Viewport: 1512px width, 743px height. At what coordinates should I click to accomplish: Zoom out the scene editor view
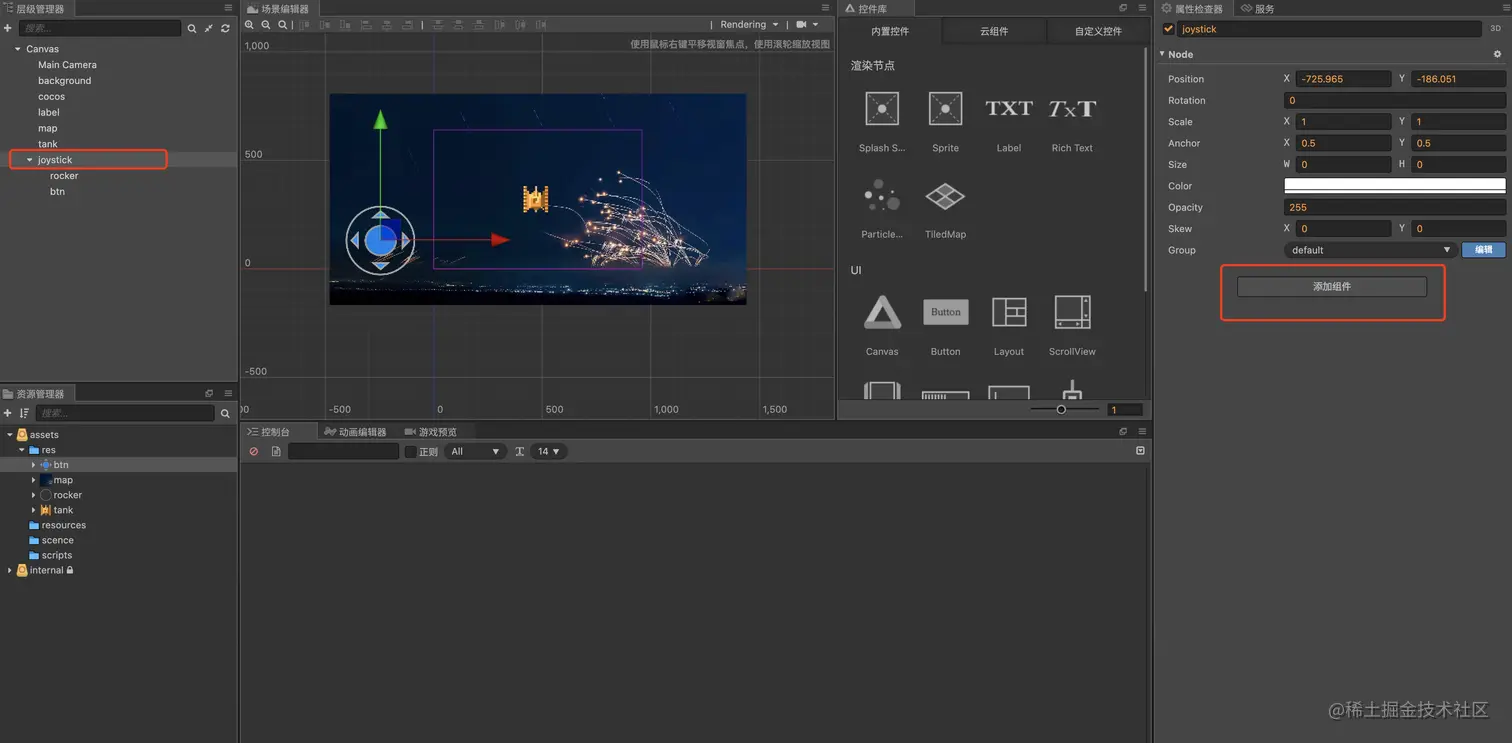(x=266, y=25)
